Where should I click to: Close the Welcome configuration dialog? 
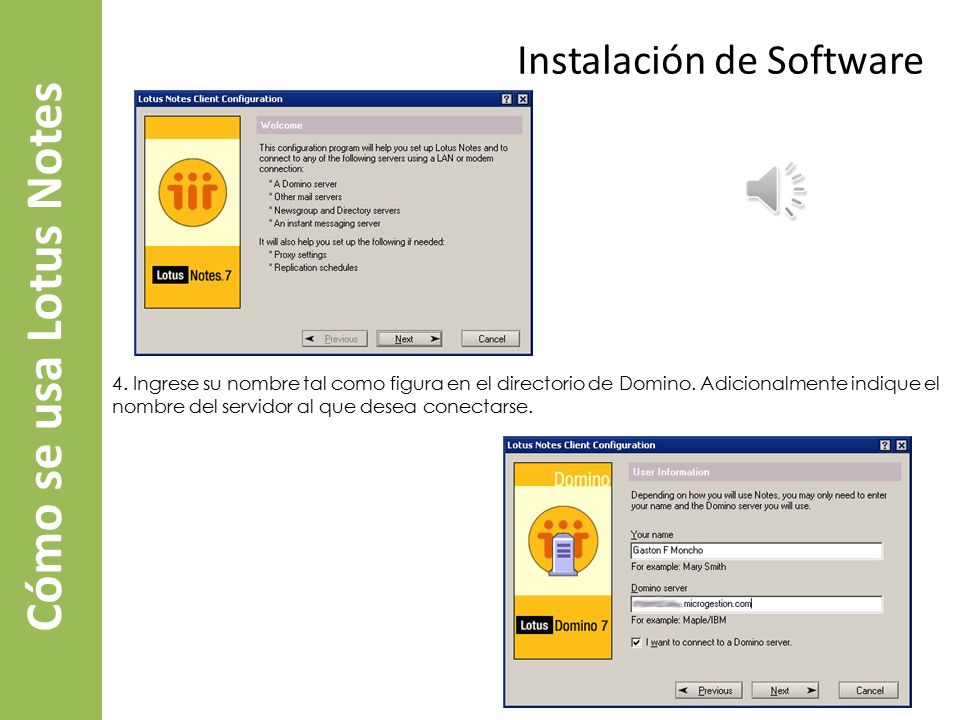click(x=522, y=99)
